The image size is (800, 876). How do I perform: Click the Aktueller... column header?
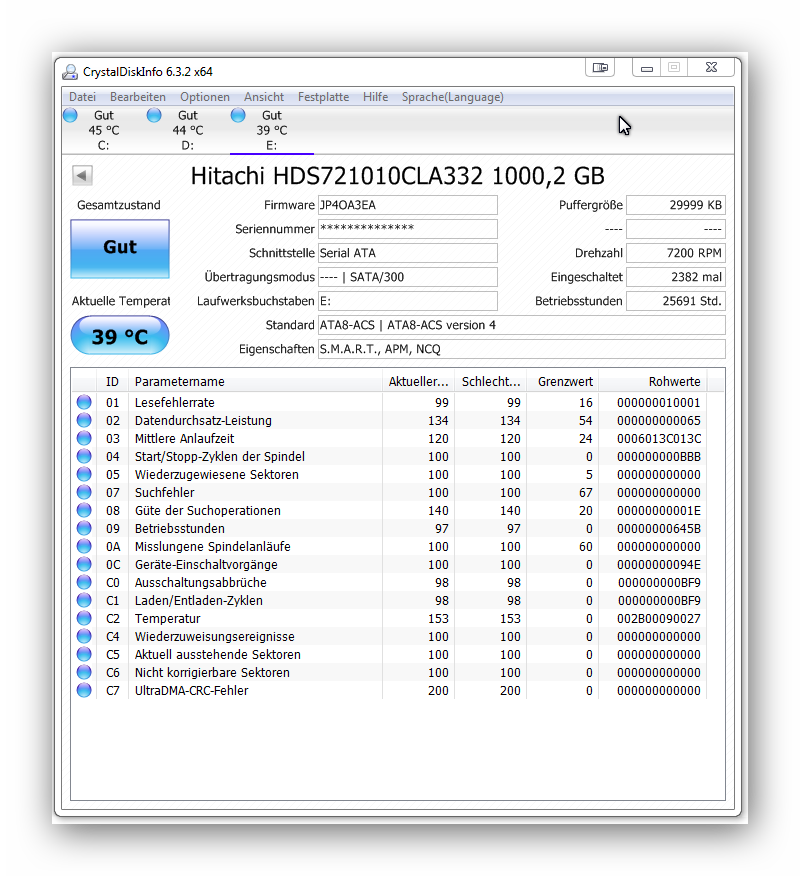click(x=418, y=382)
